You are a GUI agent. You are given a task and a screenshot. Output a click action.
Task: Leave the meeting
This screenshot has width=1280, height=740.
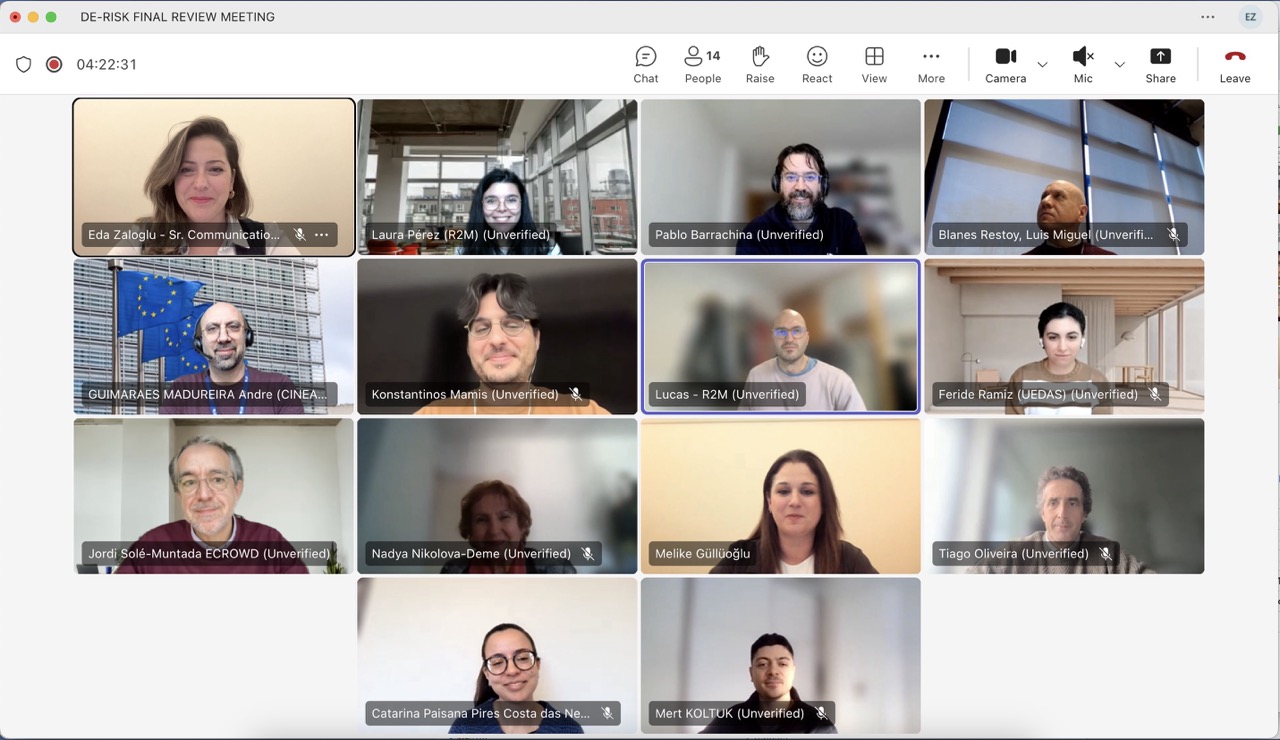1234,65
